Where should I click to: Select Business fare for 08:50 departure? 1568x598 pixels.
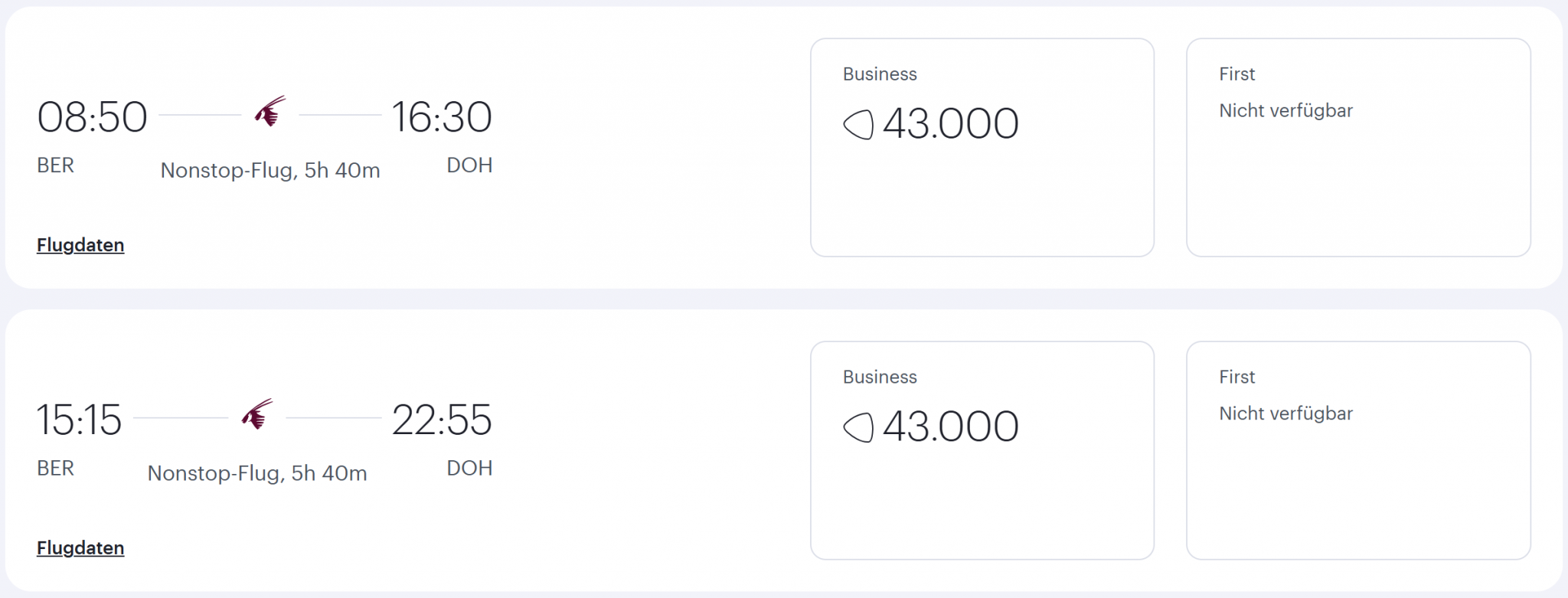point(982,147)
